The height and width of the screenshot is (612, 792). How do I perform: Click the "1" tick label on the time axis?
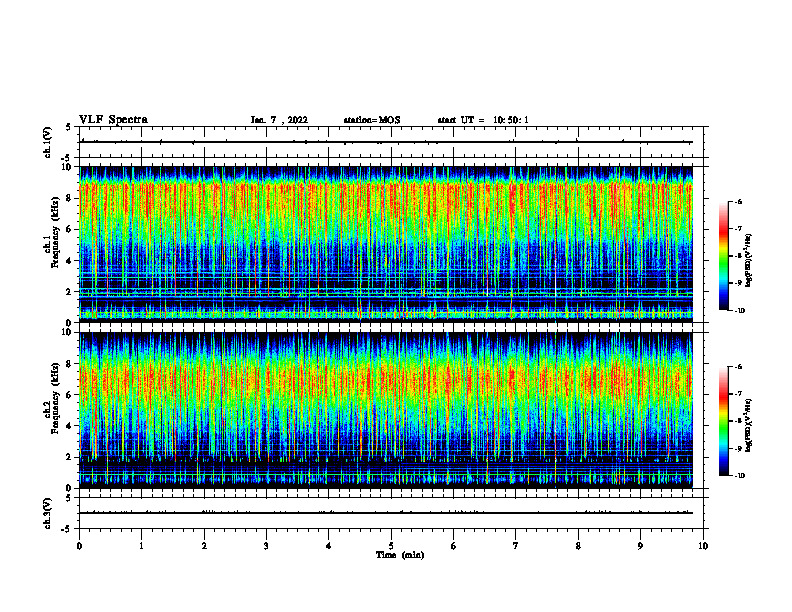(x=142, y=546)
